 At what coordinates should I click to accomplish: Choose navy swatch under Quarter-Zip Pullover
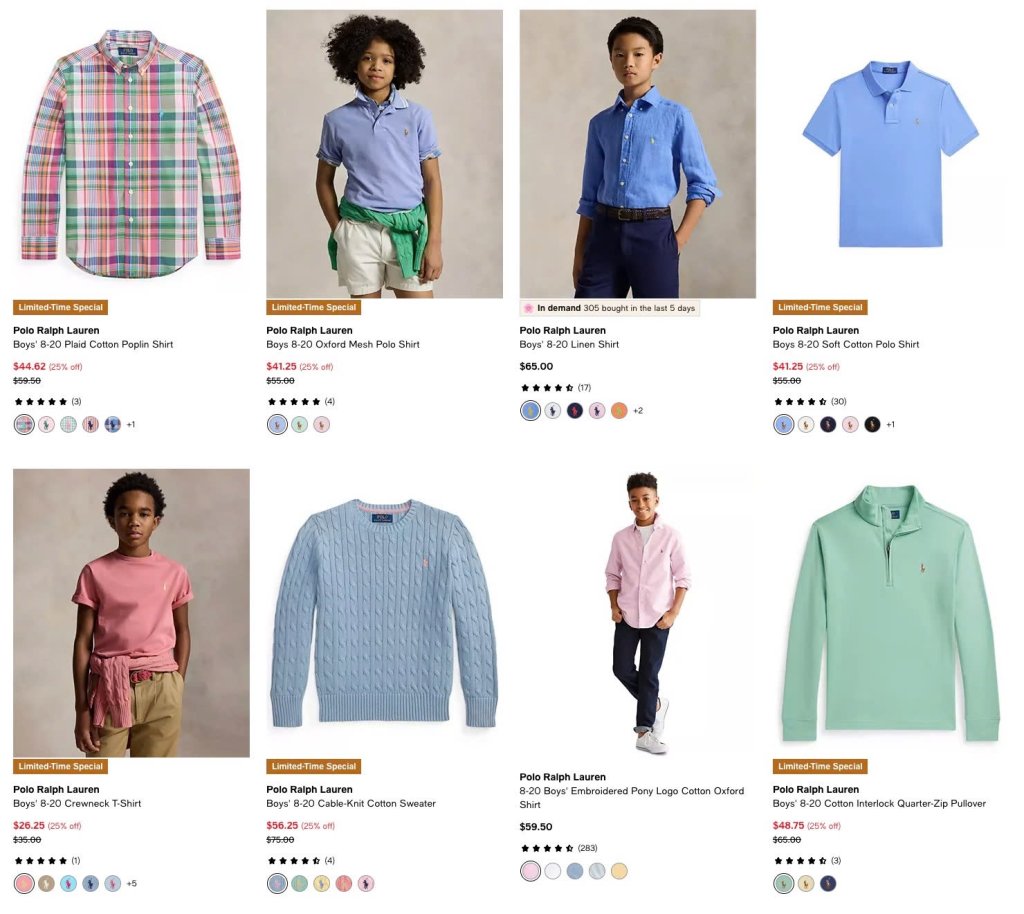click(x=827, y=883)
